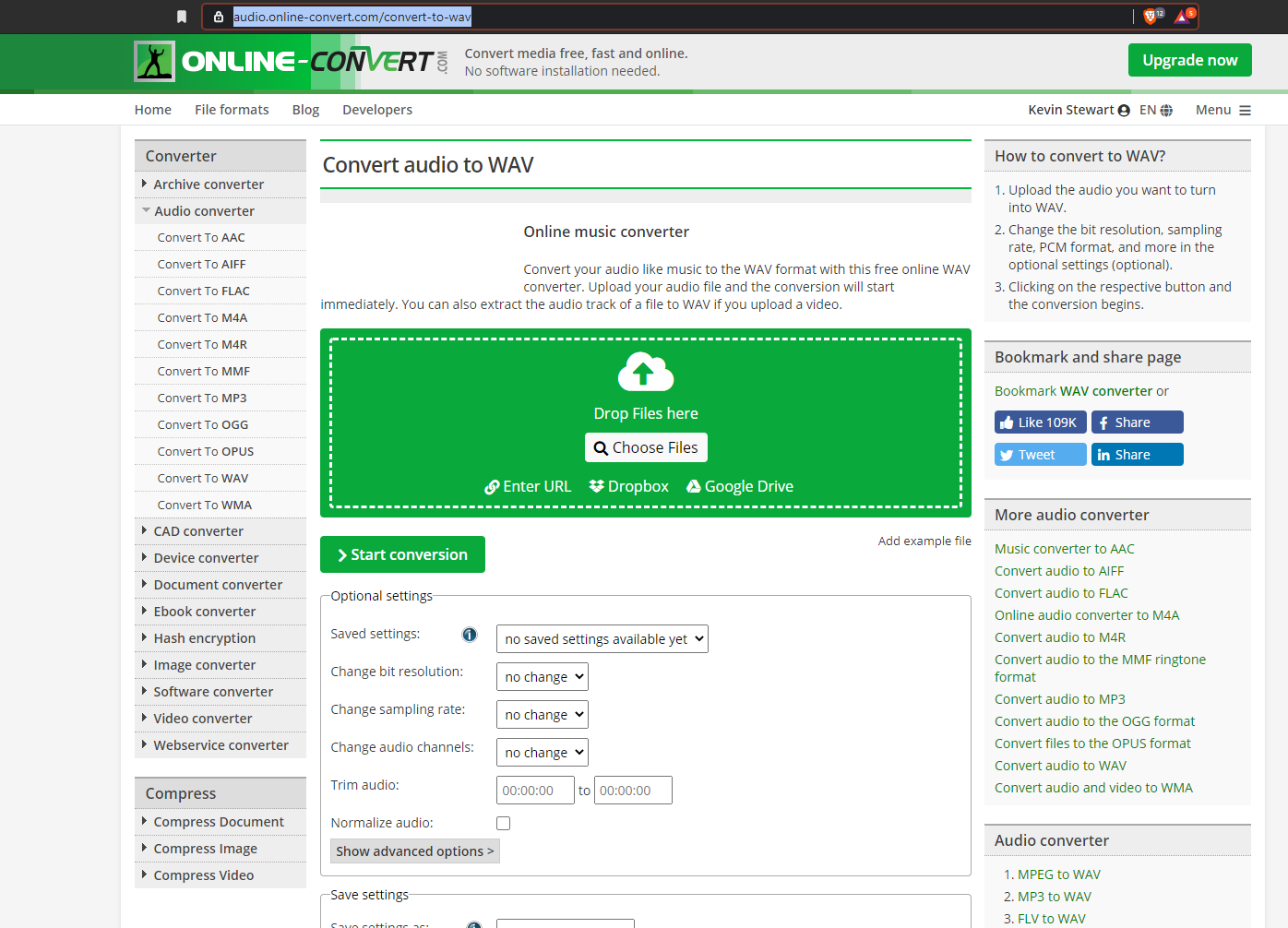Expand the Ebook converter section
The width and height of the screenshot is (1288, 928).
click(221, 612)
